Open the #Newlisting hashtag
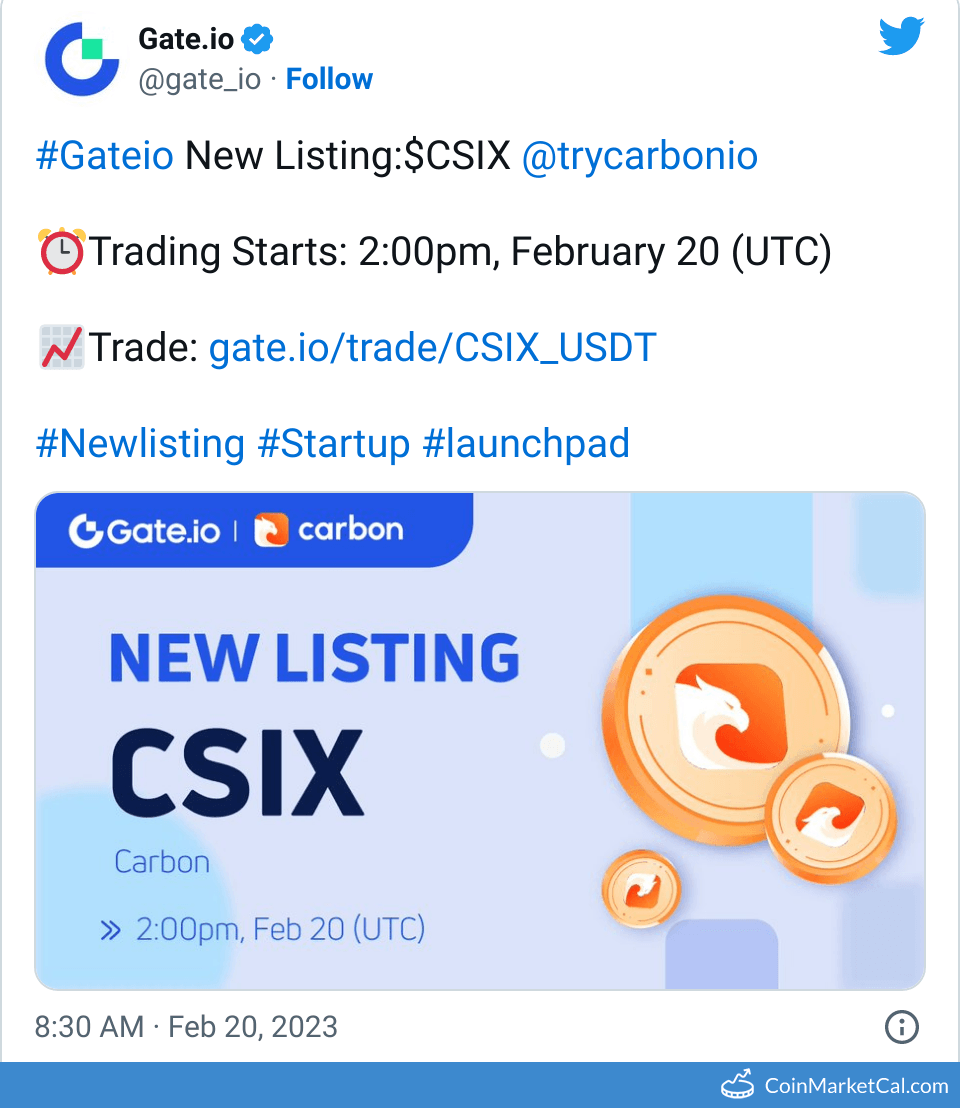Viewport: 960px width, 1108px height. [140, 443]
